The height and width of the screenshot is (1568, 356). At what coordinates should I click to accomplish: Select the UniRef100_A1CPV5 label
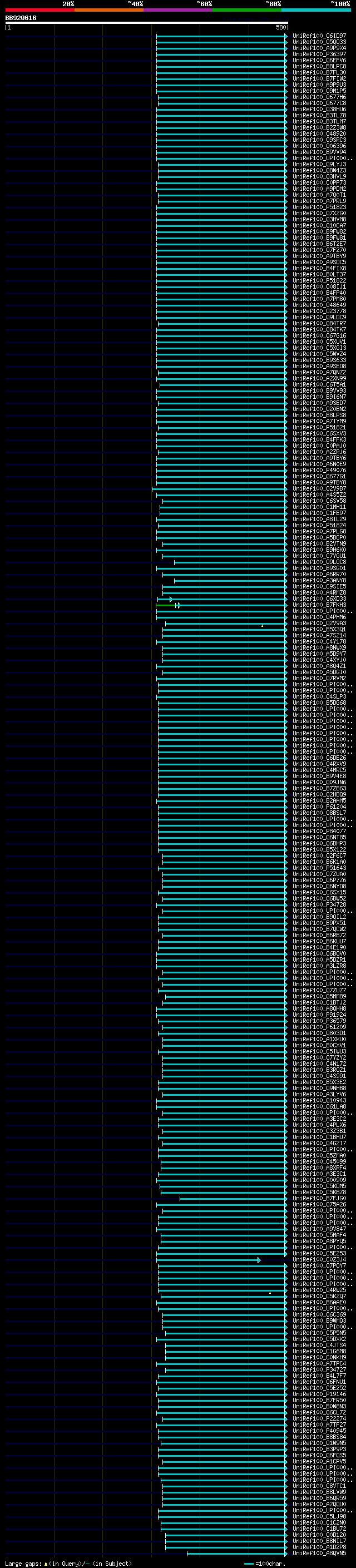319,1461
